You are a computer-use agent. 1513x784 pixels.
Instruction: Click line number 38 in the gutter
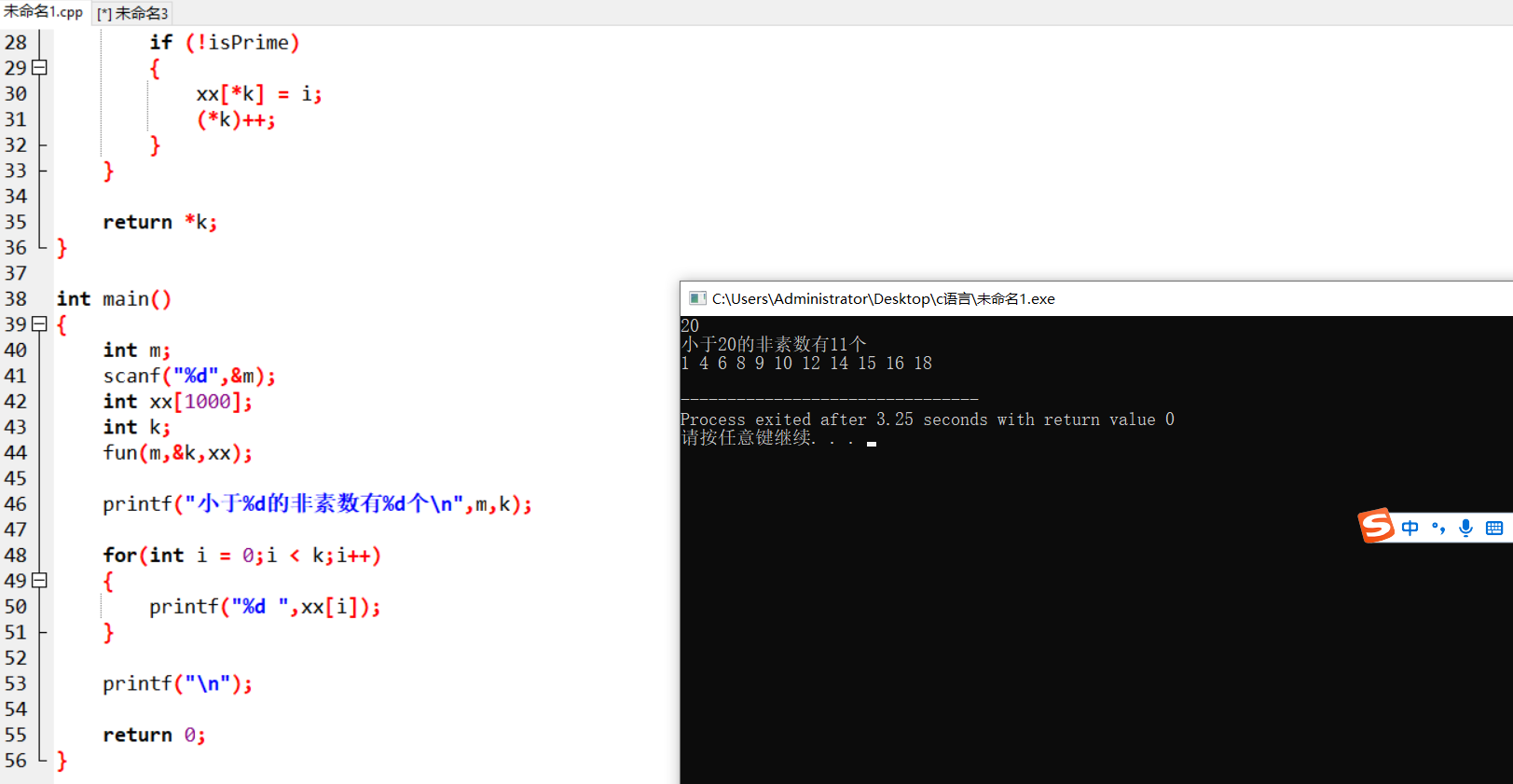16,298
